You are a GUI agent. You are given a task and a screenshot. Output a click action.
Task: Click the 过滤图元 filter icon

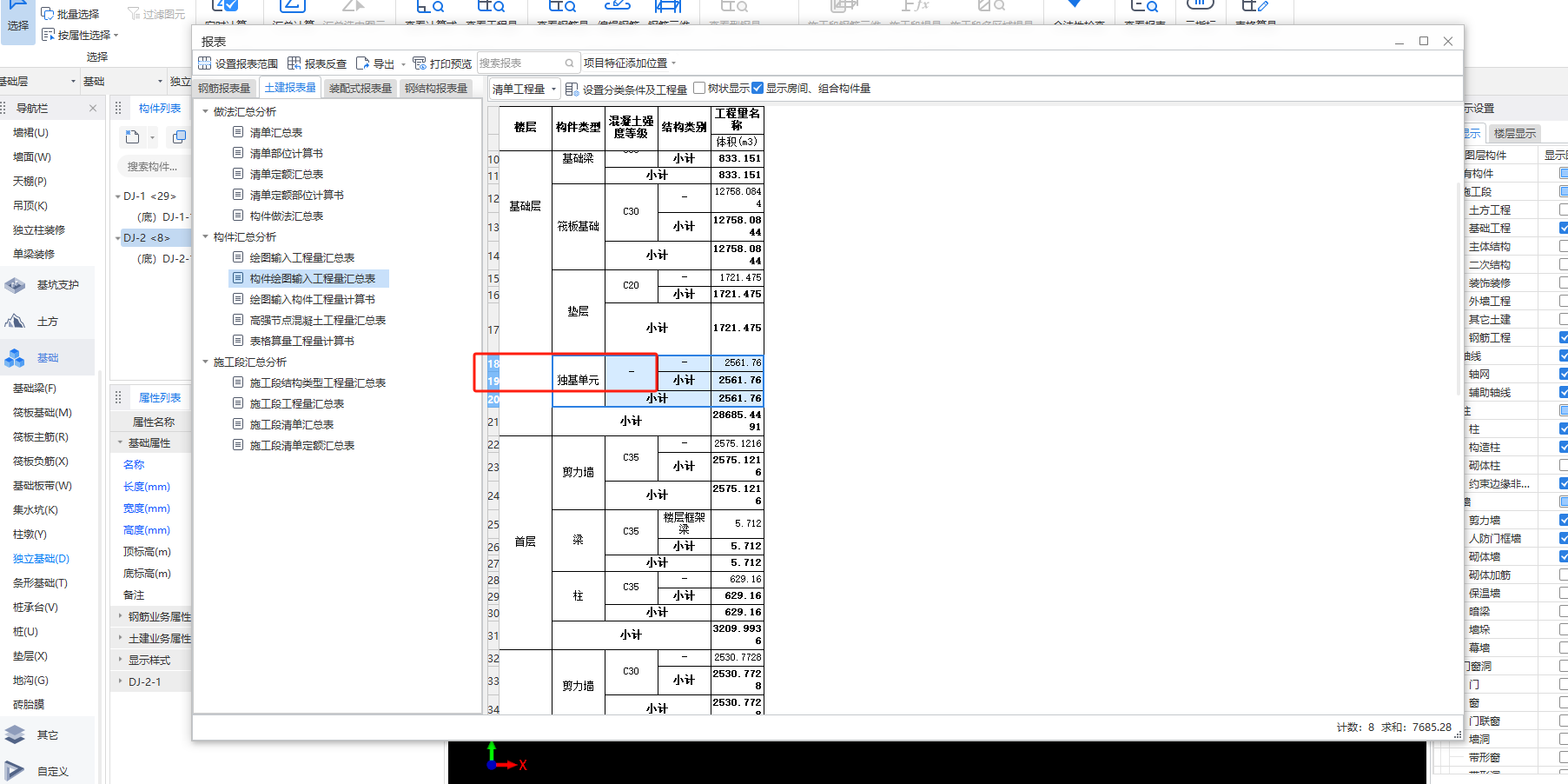[134, 14]
